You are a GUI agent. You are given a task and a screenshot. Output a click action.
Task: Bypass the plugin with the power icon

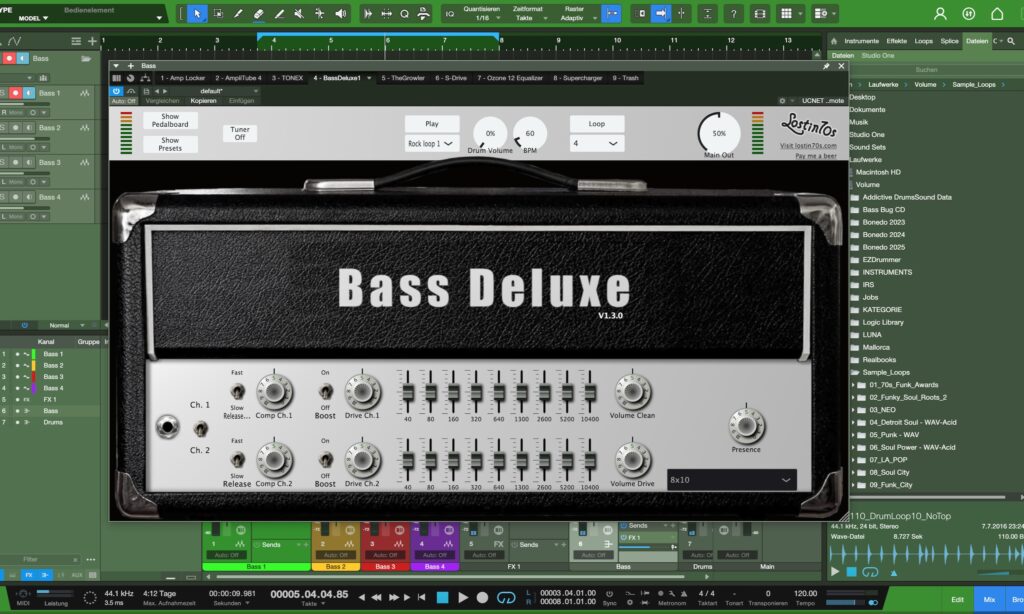coord(117,91)
